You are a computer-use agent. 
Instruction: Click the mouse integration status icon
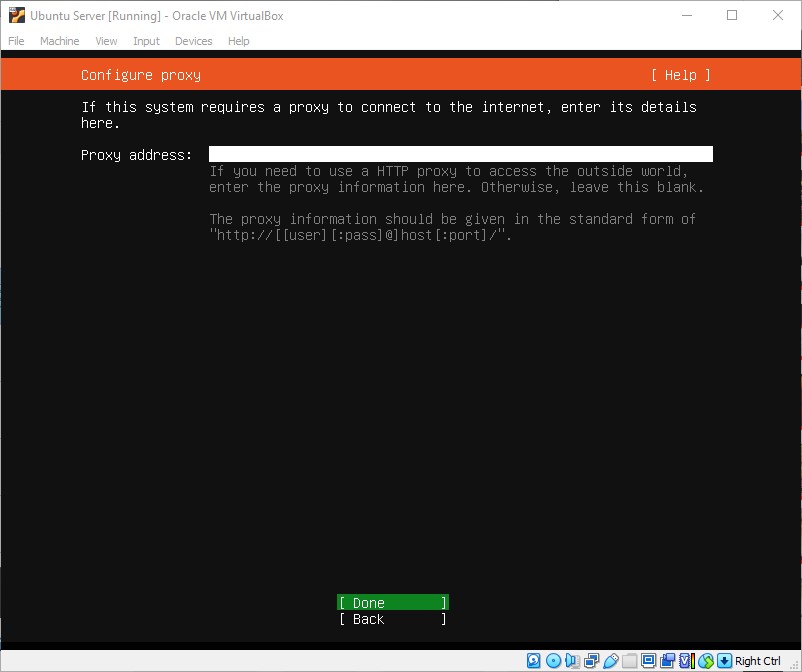(706, 661)
